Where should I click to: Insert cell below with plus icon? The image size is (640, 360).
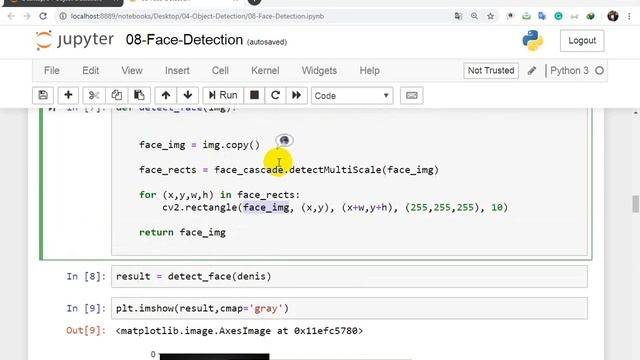pyautogui.click(x=68, y=96)
